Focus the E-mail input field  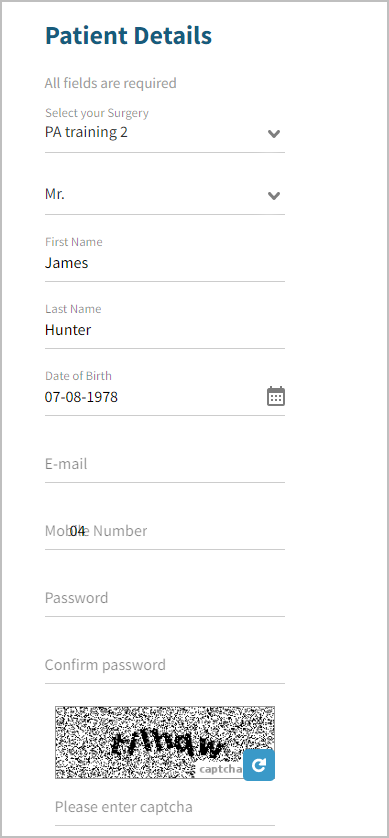(165, 464)
